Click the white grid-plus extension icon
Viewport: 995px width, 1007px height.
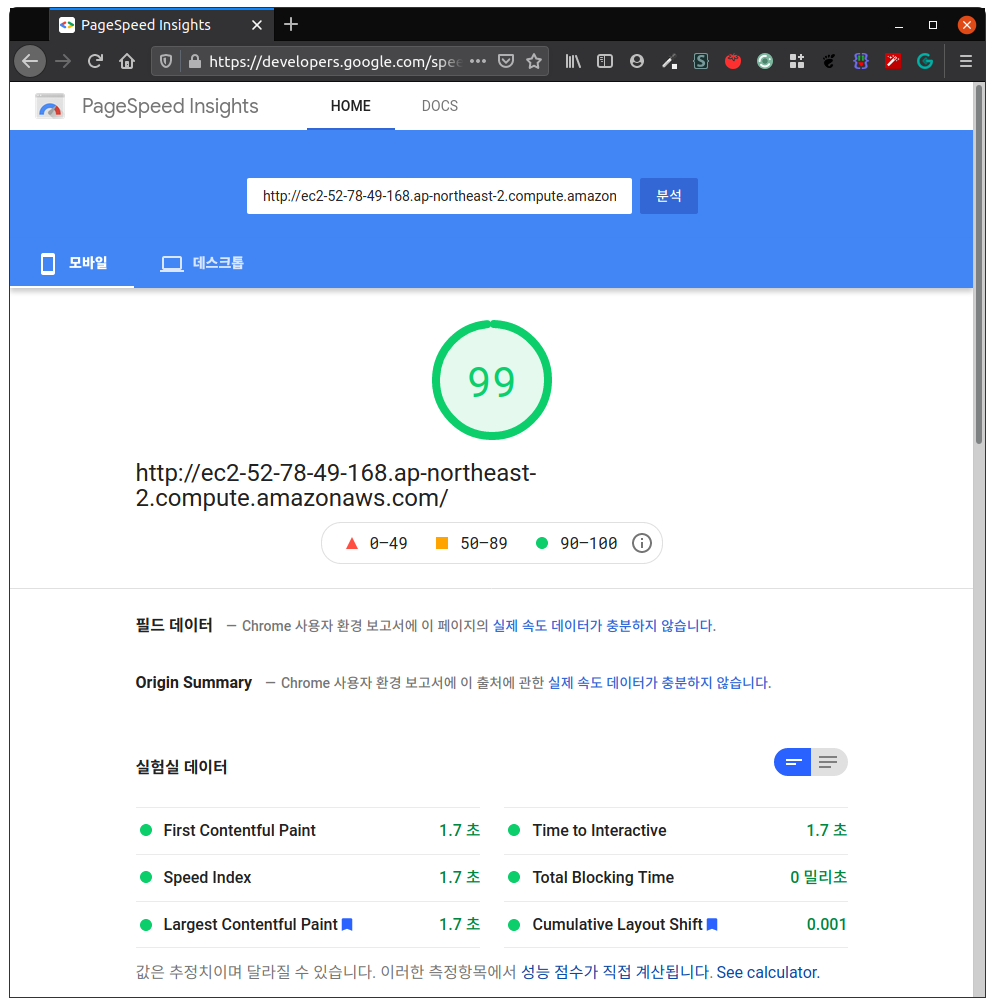[797, 62]
